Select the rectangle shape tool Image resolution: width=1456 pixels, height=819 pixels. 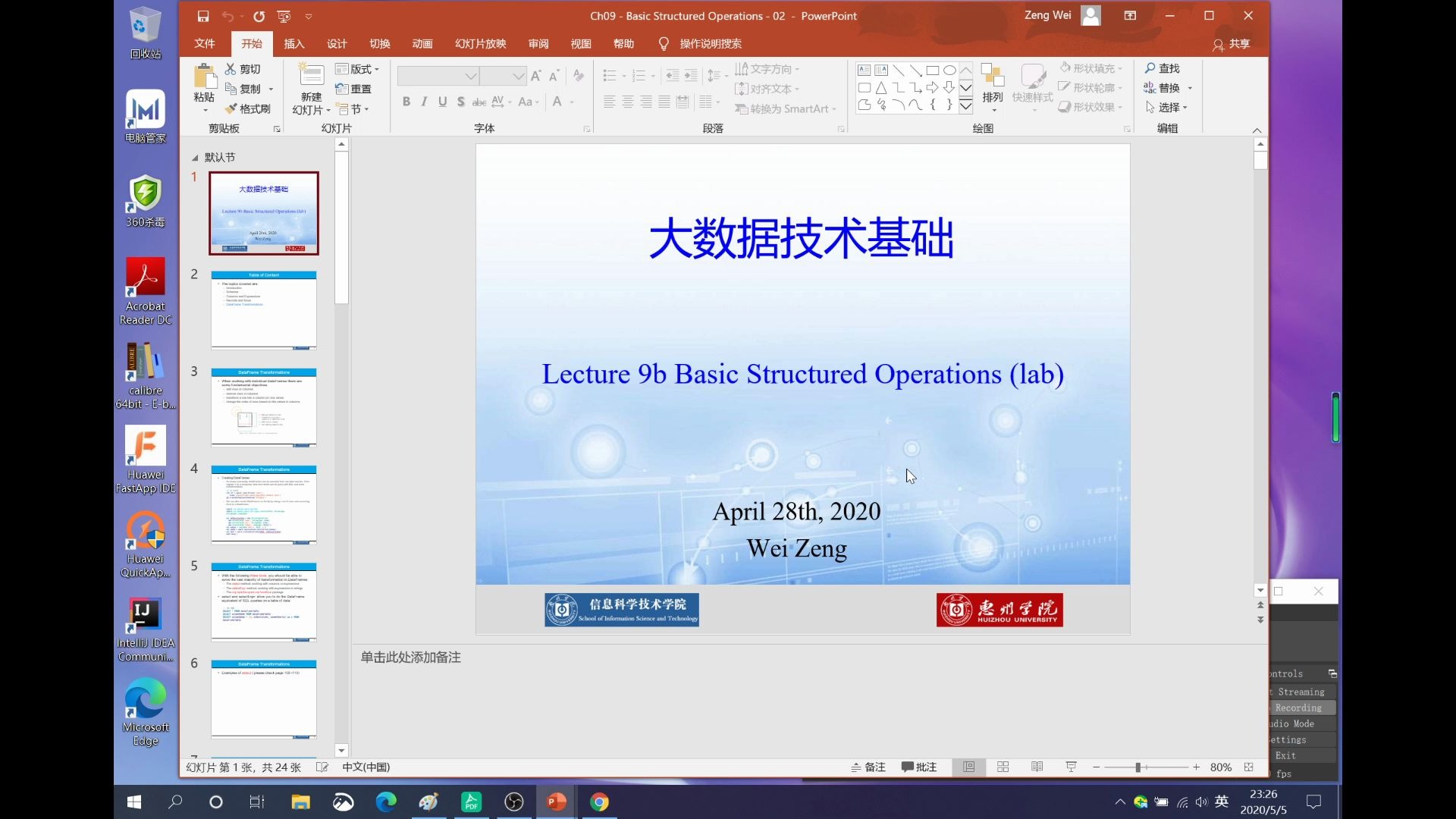pyautogui.click(x=934, y=70)
